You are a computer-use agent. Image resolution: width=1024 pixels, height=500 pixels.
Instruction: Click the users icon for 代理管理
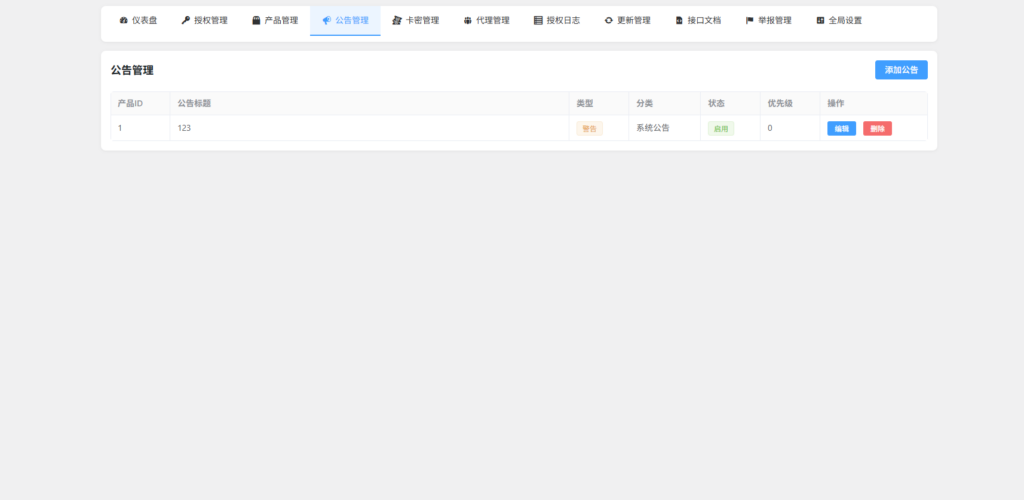(x=468, y=20)
